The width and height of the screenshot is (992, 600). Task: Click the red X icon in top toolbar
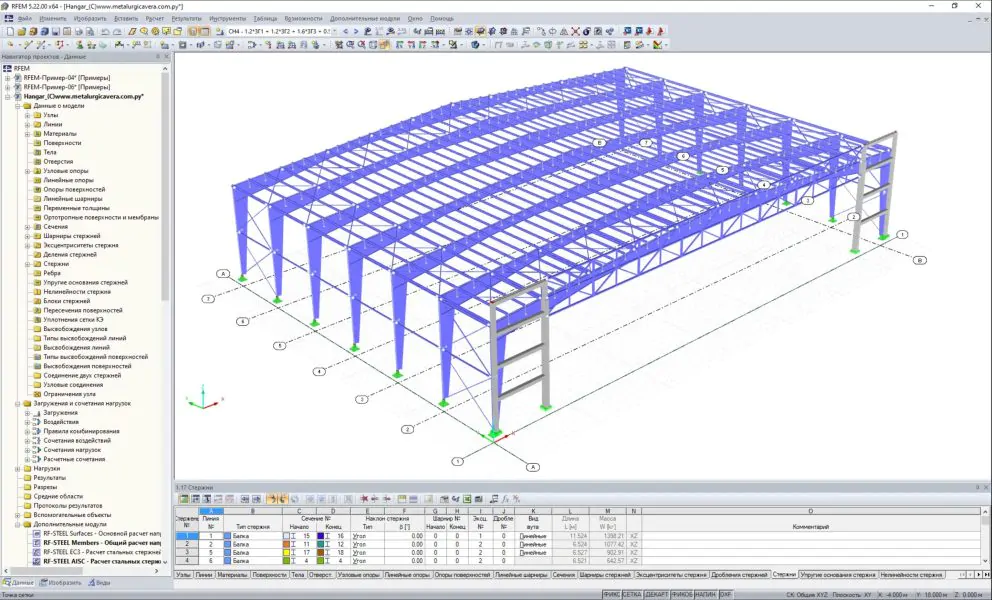[575, 31]
